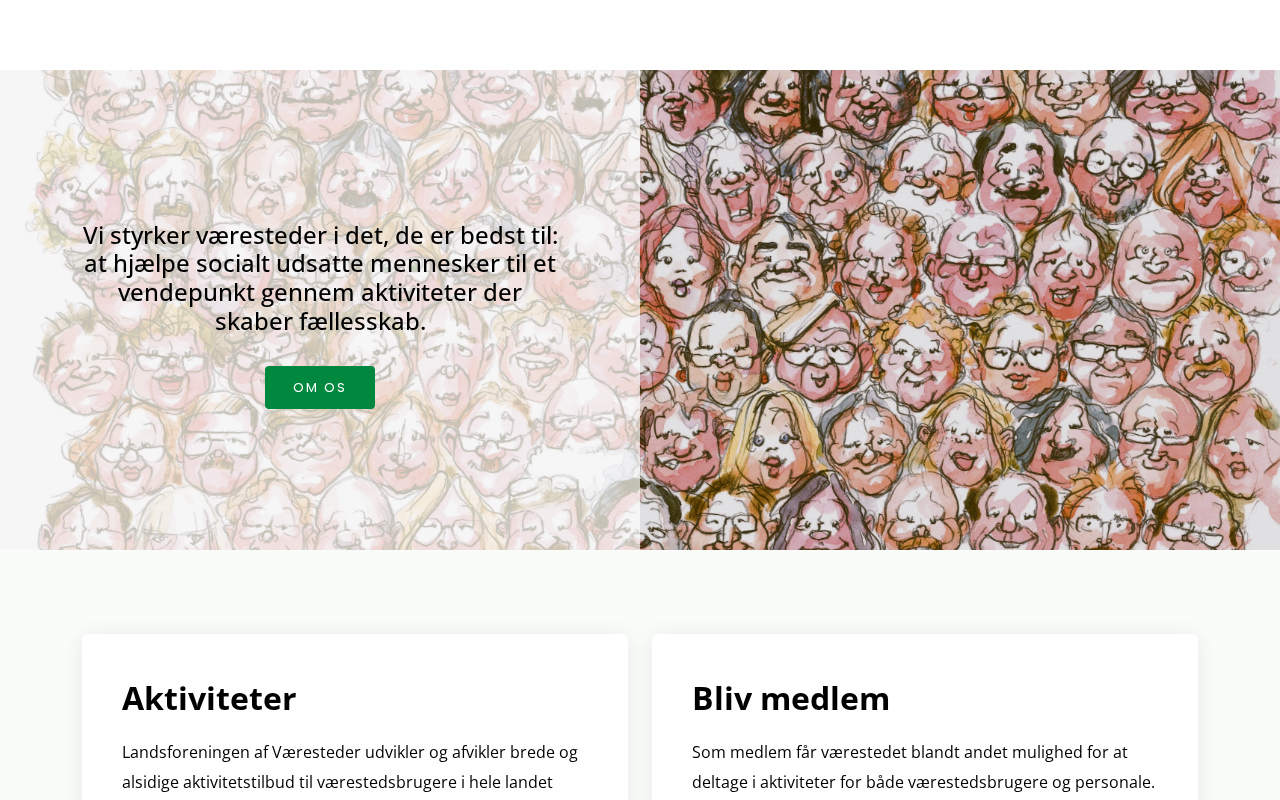This screenshot has width=1280, height=800.
Task: Click the white Bliv medlem card beside its heading
Action: click(1040, 698)
